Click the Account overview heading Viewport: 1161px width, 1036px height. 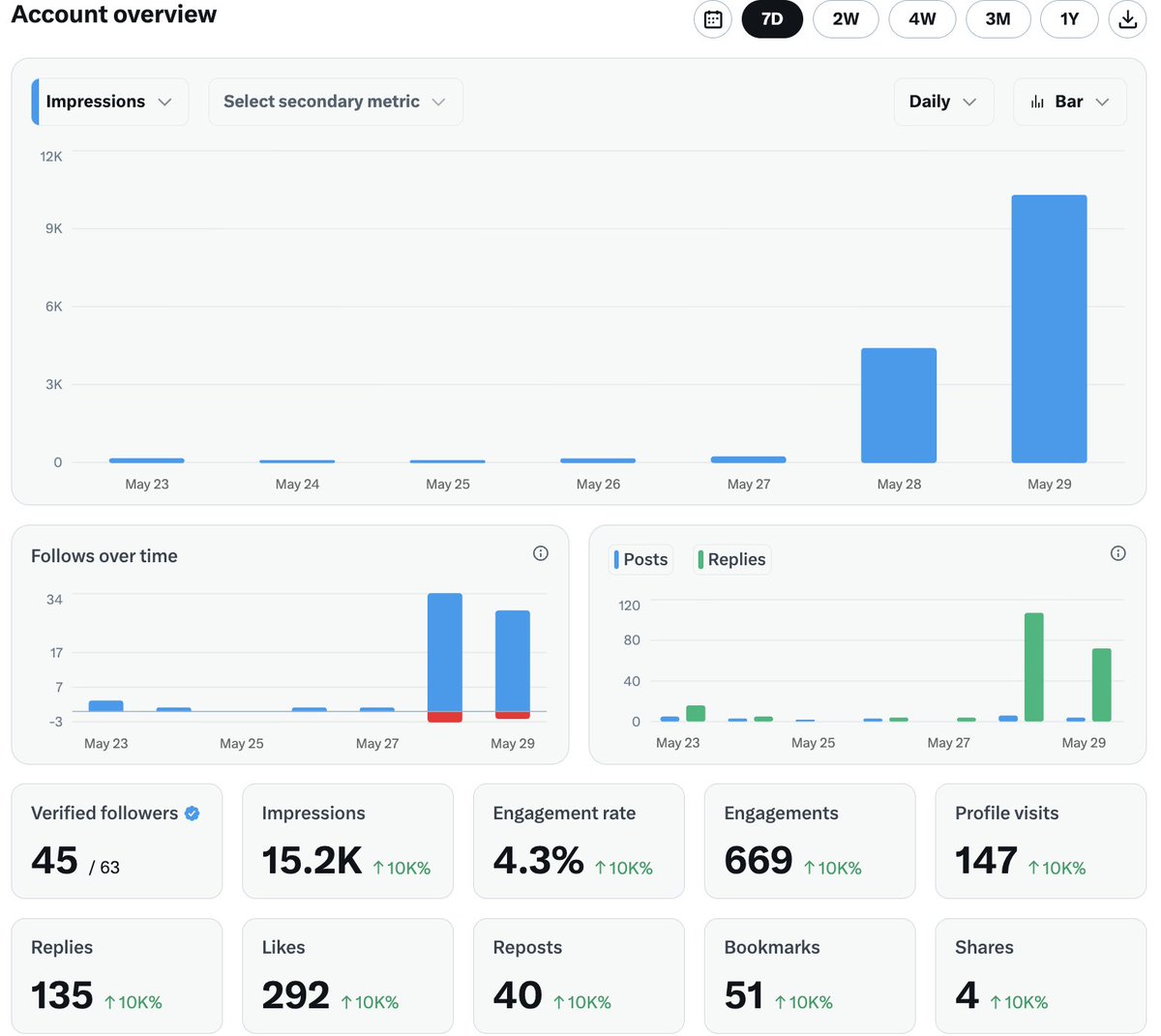pyautogui.click(x=114, y=15)
